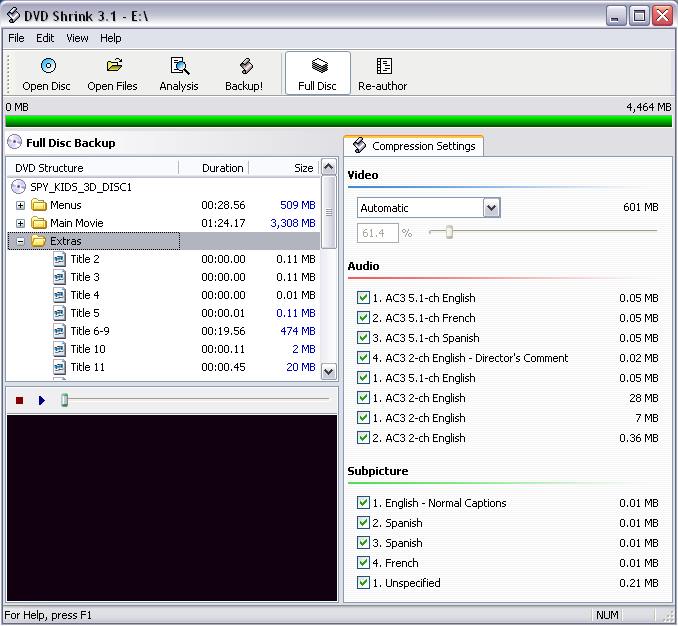Click the NUM status bar indicator
Image resolution: width=678 pixels, height=626 pixels.
pos(607,615)
